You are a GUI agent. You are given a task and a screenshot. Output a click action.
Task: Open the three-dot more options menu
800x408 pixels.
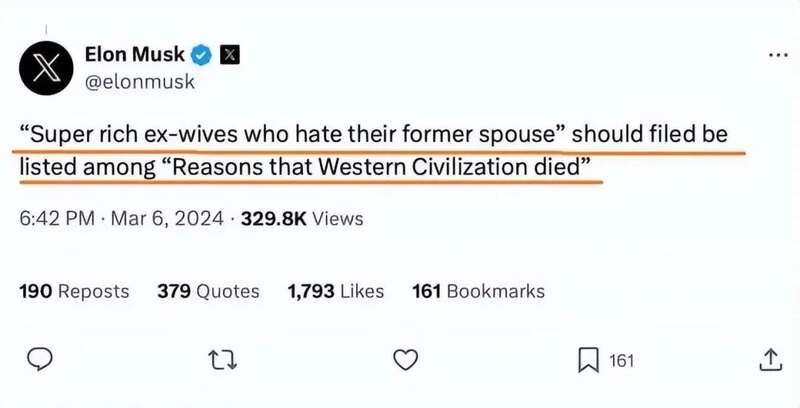click(777, 55)
